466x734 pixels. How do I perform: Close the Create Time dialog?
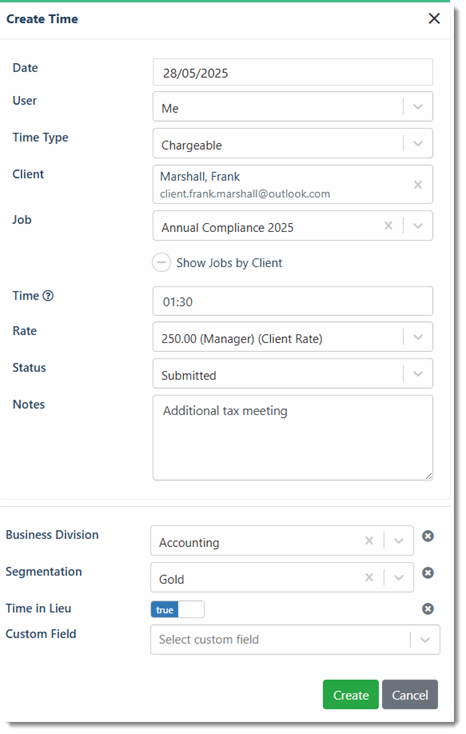(x=434, y=18)
